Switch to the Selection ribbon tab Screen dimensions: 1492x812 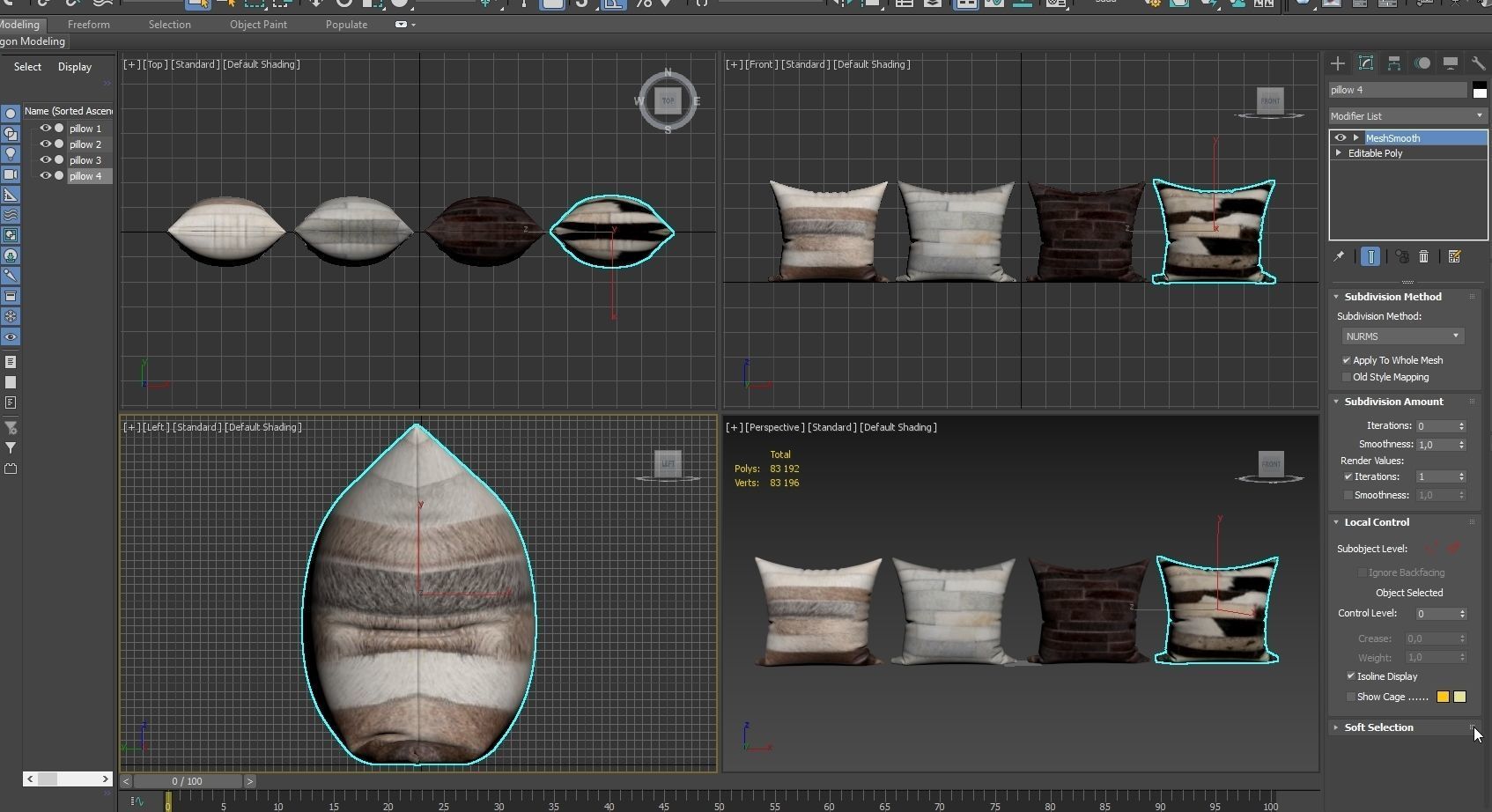click(x=169, y=25)
